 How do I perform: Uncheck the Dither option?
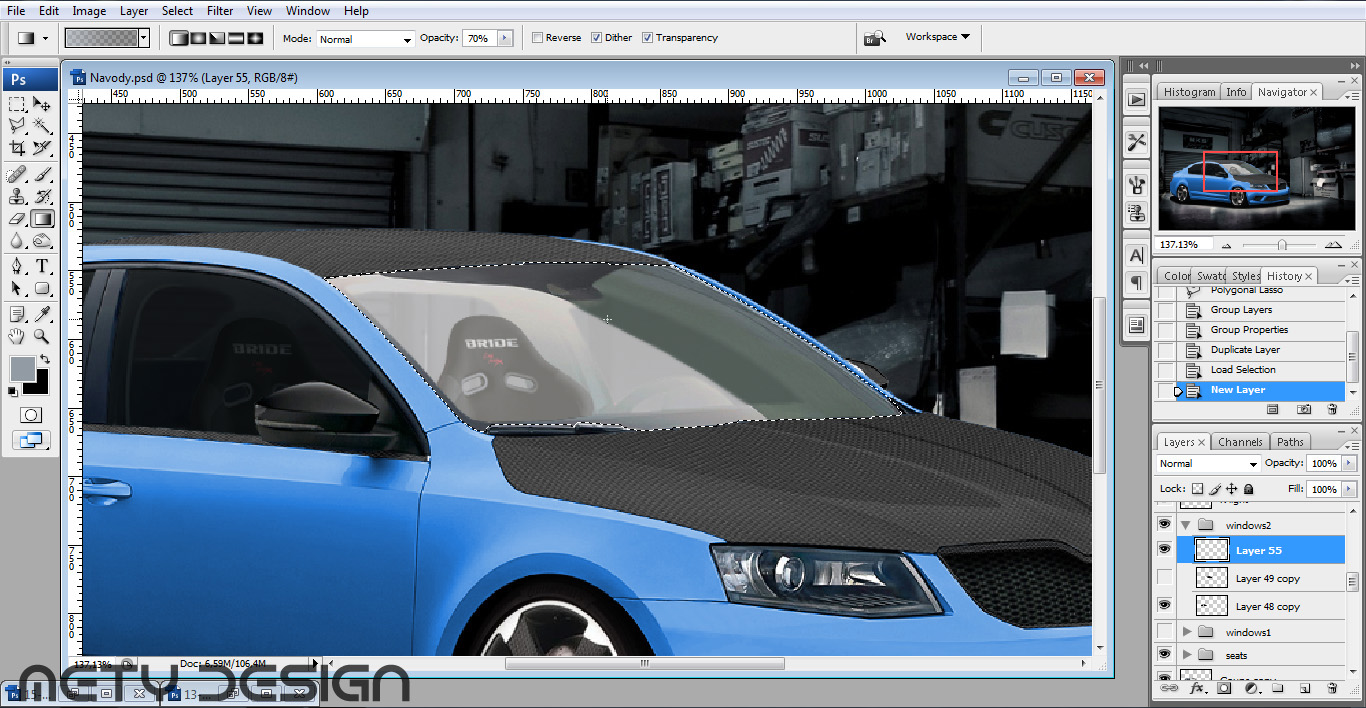[596, 38]
